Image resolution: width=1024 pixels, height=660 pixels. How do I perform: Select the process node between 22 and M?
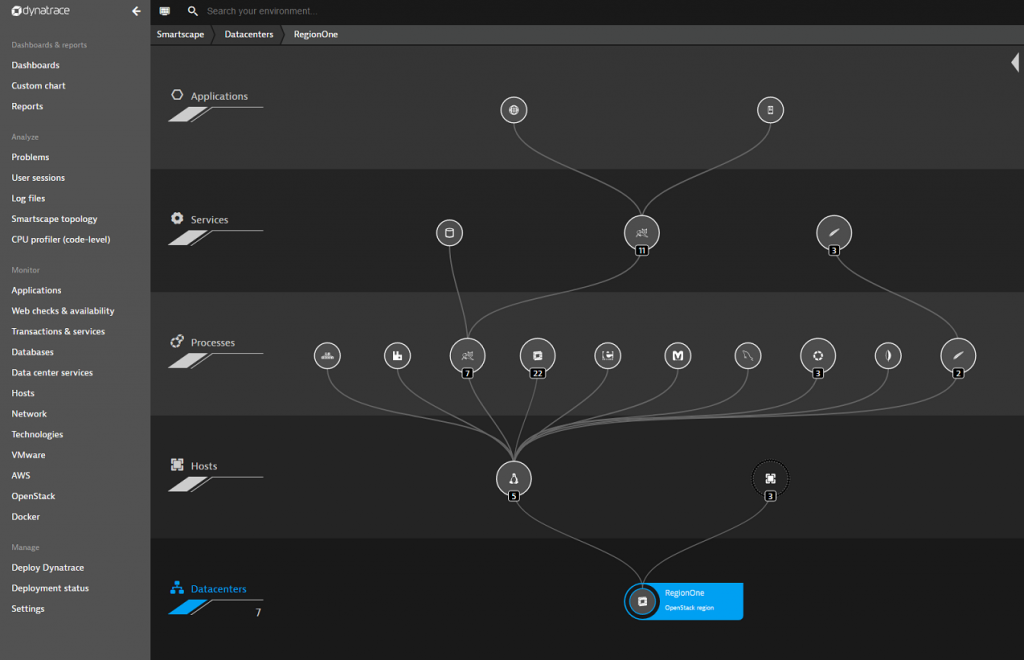[608, 356]
